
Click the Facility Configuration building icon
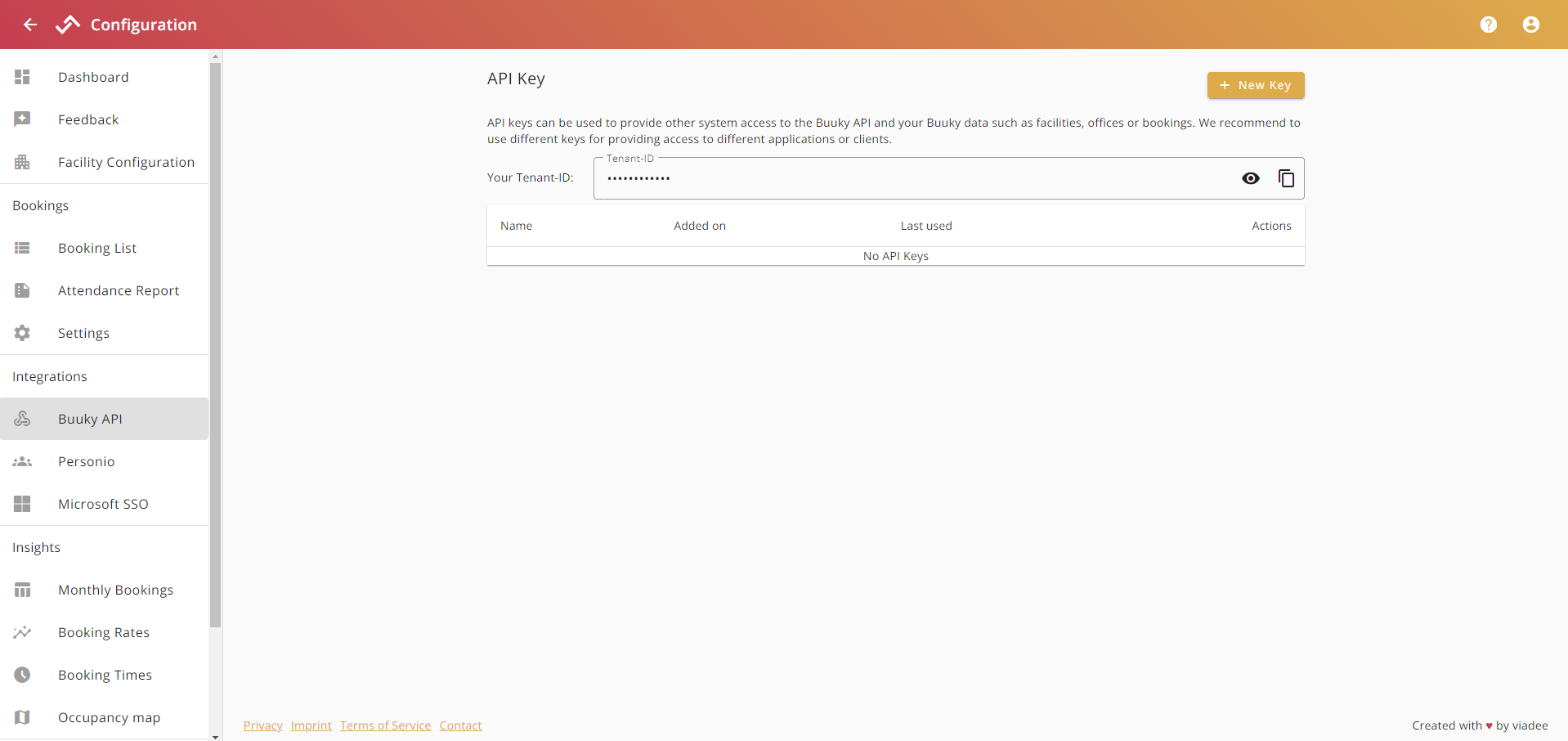tap(22, 162)
